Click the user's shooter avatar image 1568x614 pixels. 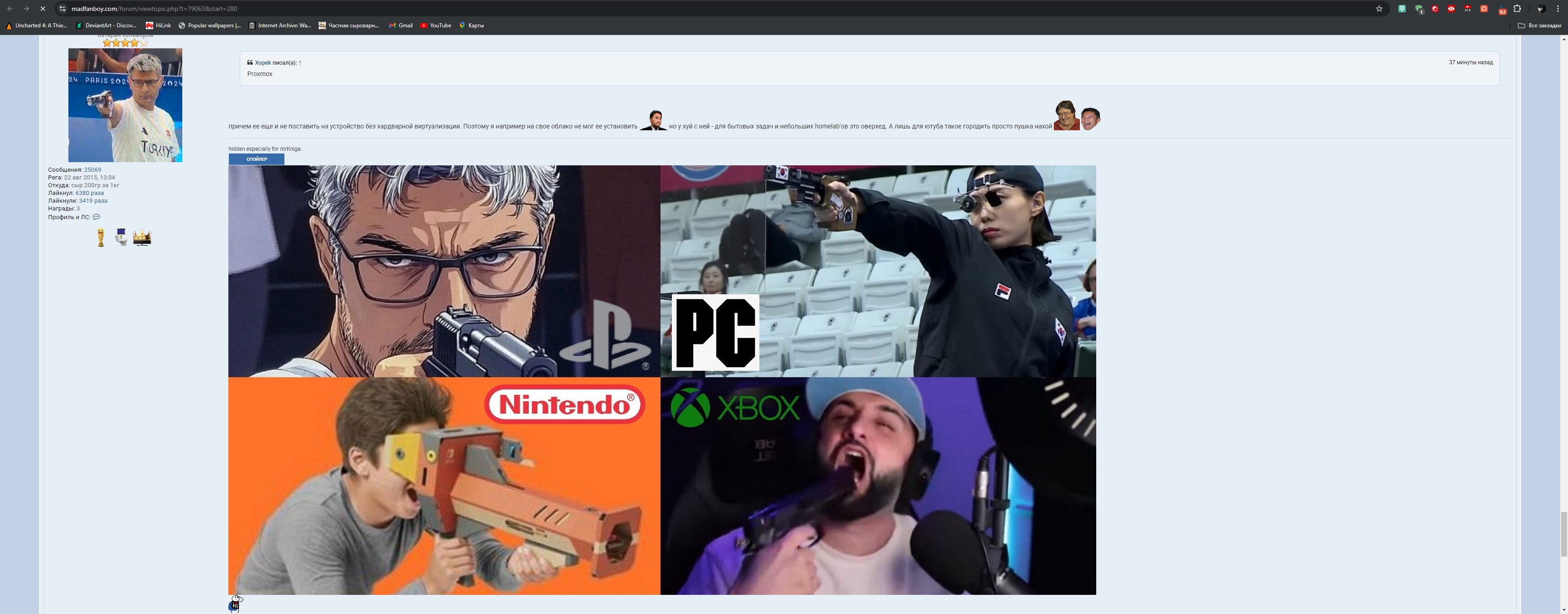pyautogui.click(x=125, y=105)
